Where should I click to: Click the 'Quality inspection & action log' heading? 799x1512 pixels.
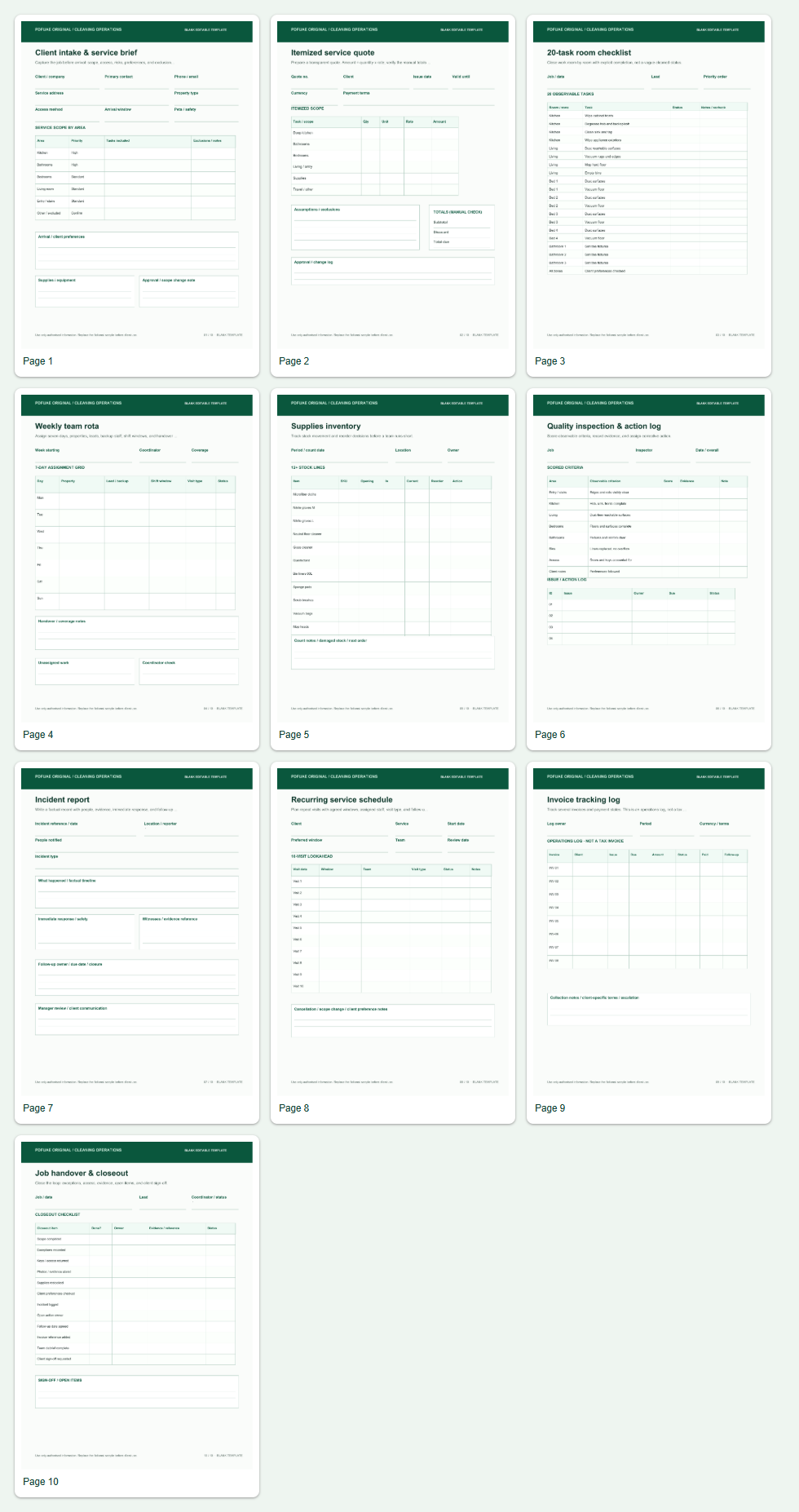click(x=604, y=426)
